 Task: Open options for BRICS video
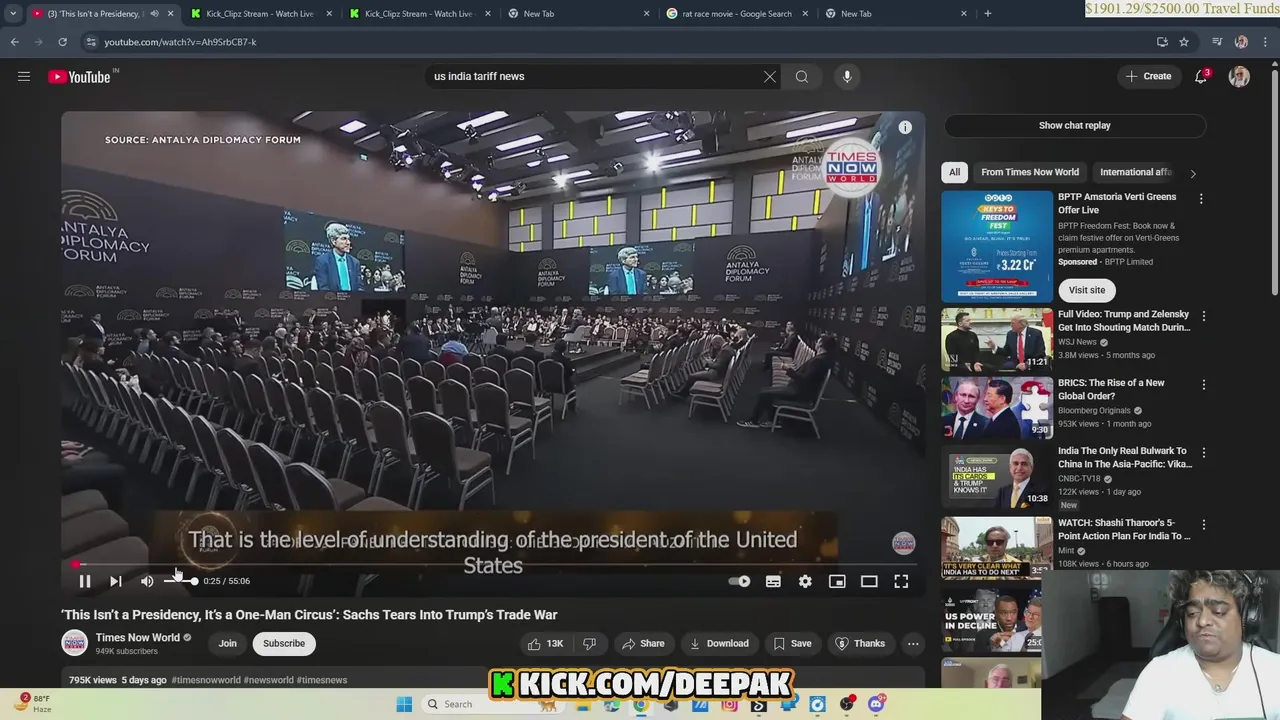[1203, 384]
